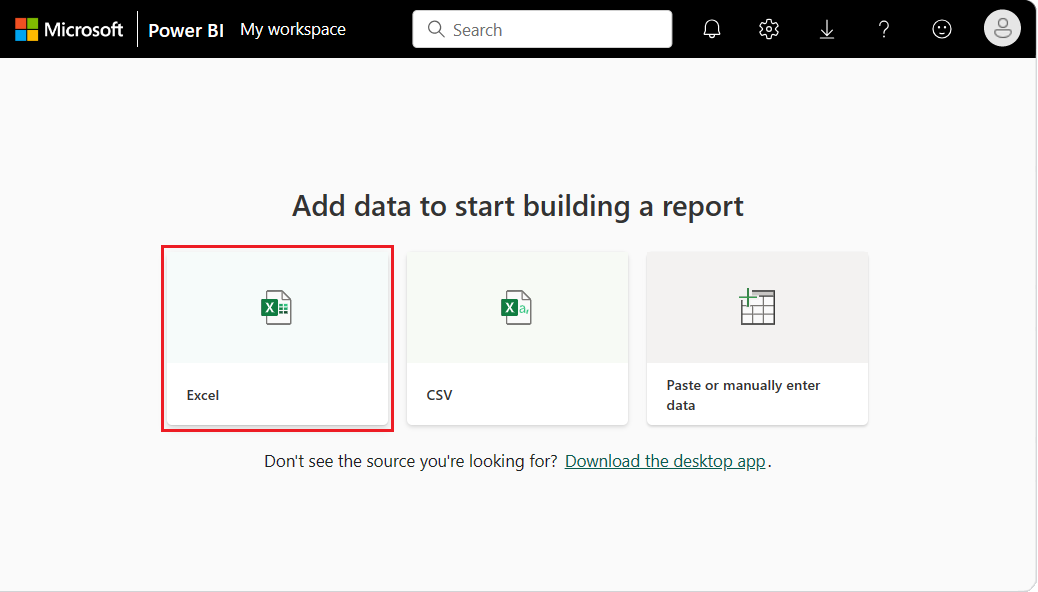1038x592 pixels.
Task: Open Power BI settings gear
Action: (x=768, y=28)
